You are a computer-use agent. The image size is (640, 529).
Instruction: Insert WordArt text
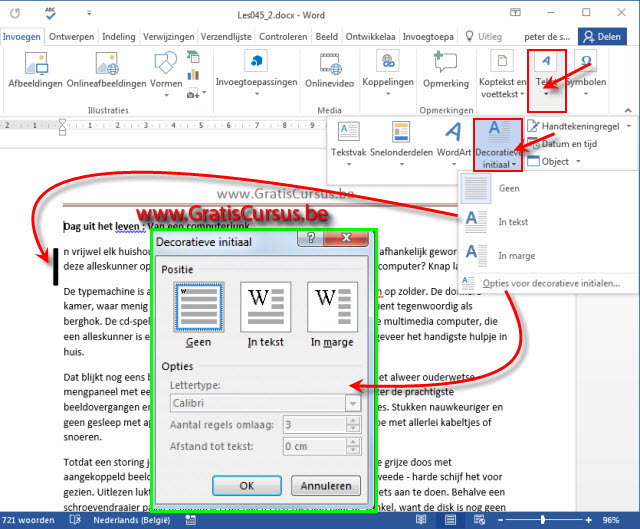pos(454,143)
